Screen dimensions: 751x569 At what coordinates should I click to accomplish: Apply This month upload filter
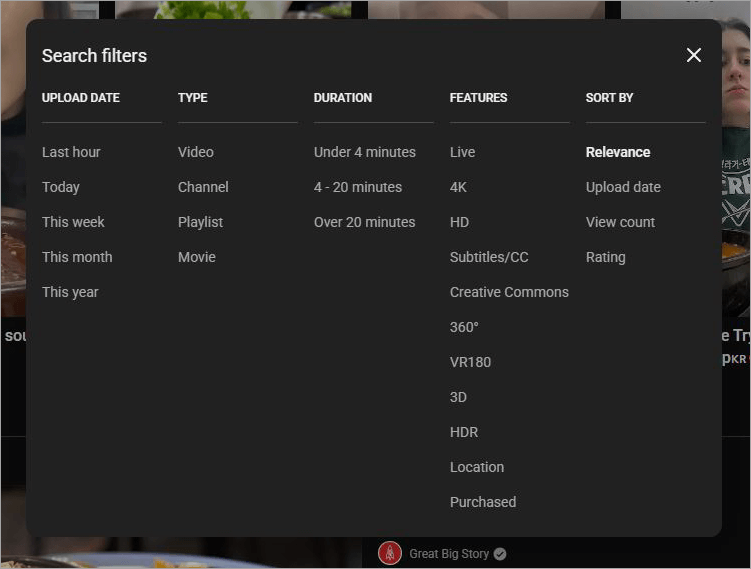(x=77, y=257)
